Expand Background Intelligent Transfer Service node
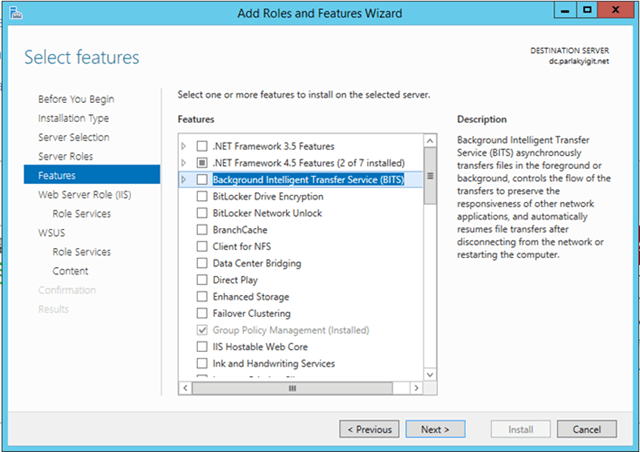 184,180
